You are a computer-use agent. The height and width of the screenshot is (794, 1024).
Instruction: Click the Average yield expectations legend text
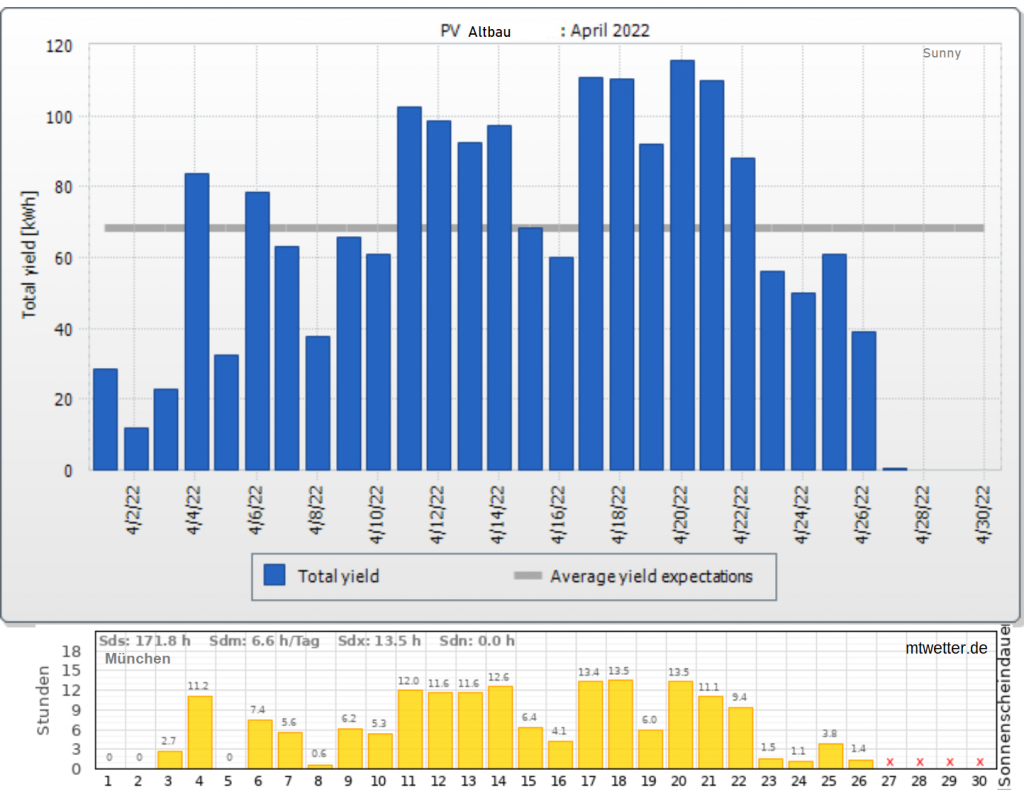(x=651, y=576)
